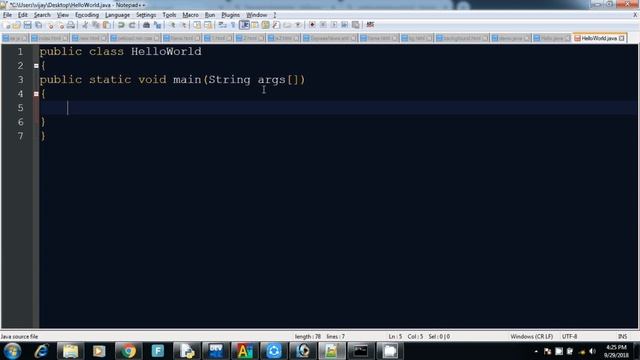The height and width of the screenshot is (360, 640).
Task: Save the current recorded macro icon
Action: coord(356,25)
